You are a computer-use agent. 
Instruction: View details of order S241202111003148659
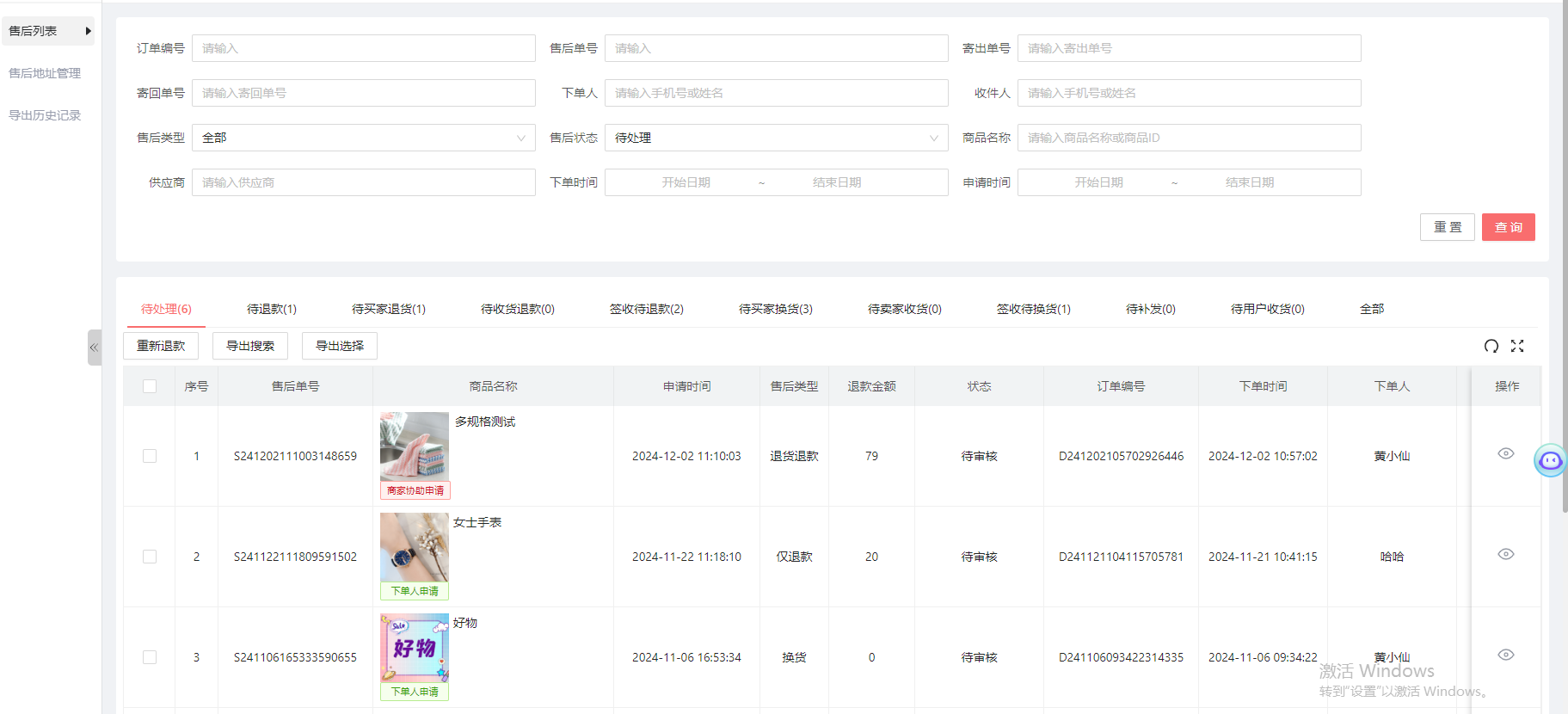pyautogui.click(x=1505, y=453)
